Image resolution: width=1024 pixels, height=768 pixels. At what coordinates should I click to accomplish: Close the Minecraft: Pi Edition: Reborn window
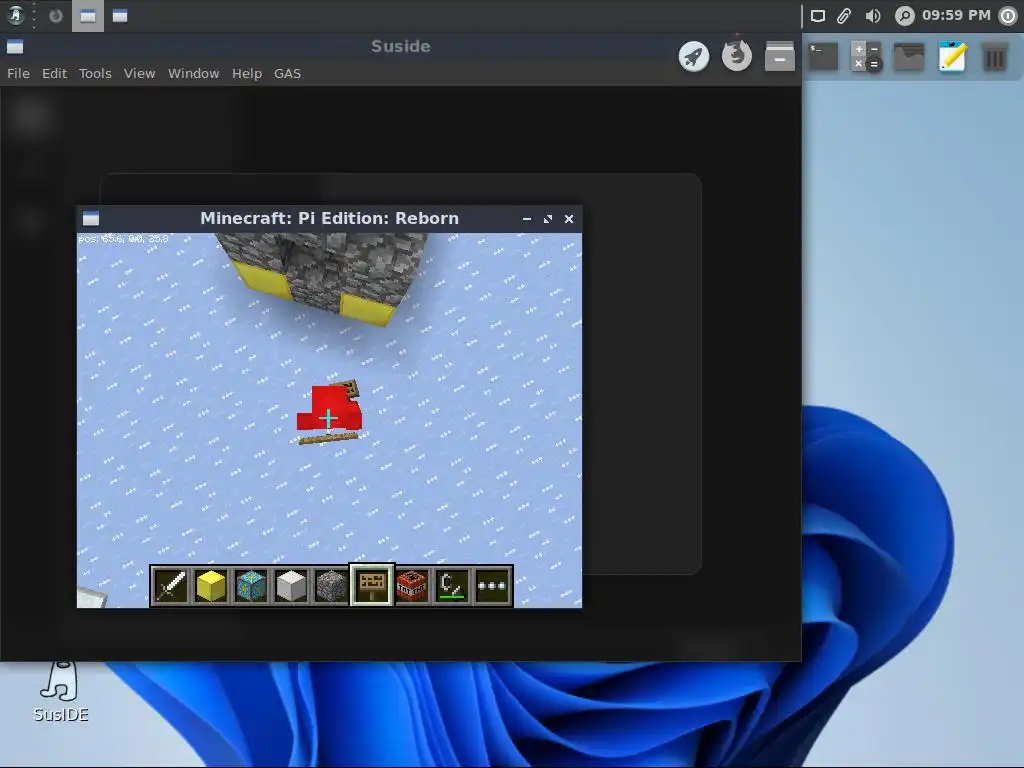click(569, 219)
